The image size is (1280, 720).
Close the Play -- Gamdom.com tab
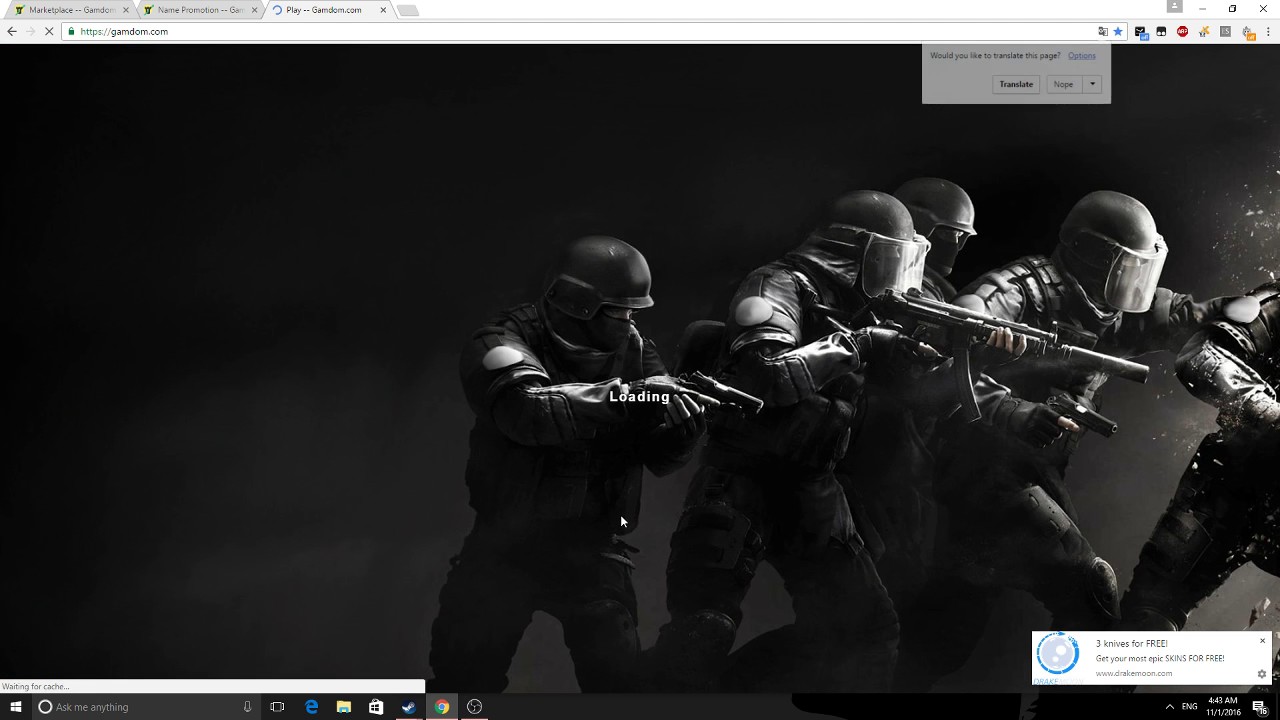[383, 10]
